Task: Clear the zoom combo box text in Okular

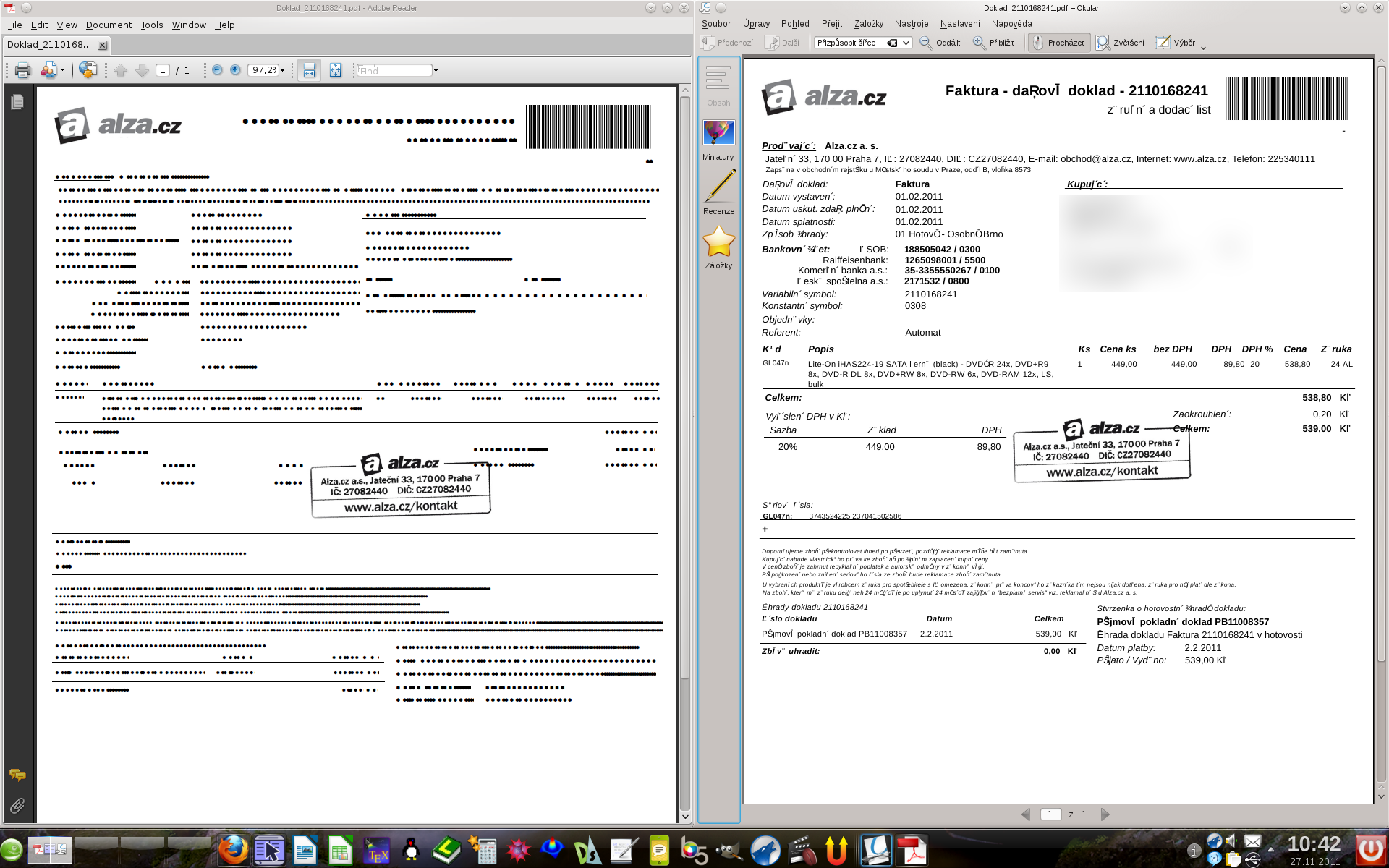Action: pyautogui.click(x=892, y=43)
